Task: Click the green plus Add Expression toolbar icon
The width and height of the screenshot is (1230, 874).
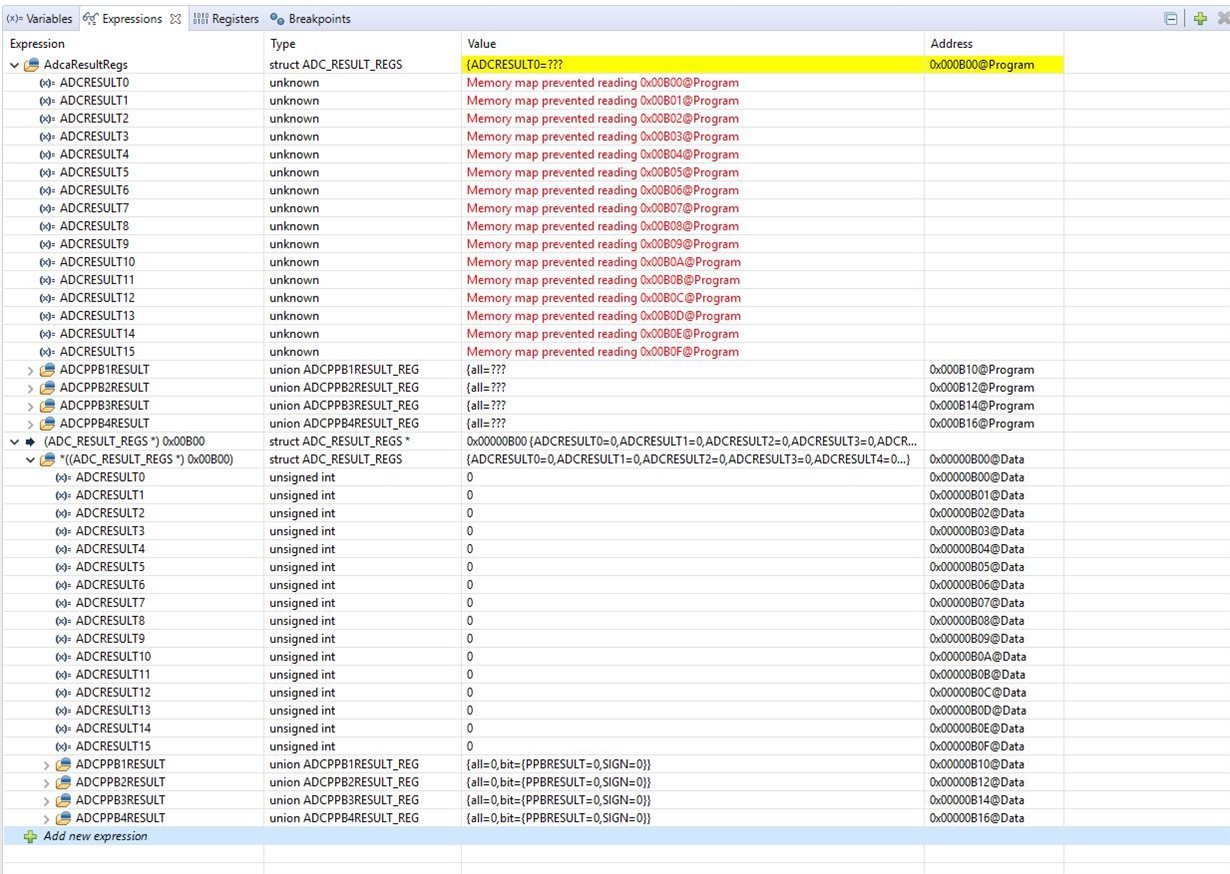Action: (x=1200, y=19)
